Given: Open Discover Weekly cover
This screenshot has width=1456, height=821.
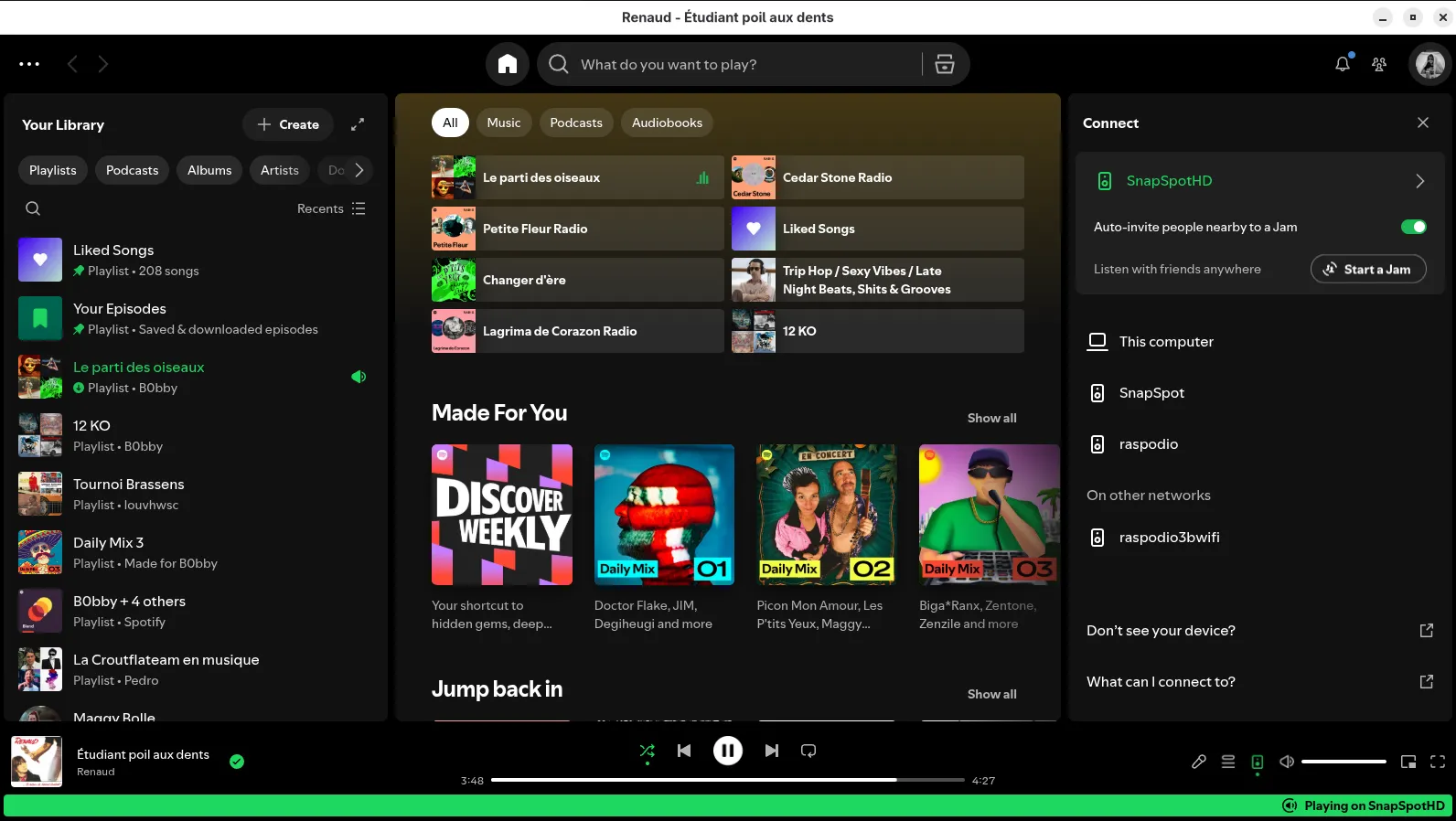Looking at the screenshot, I should click(x=502, y=515).
